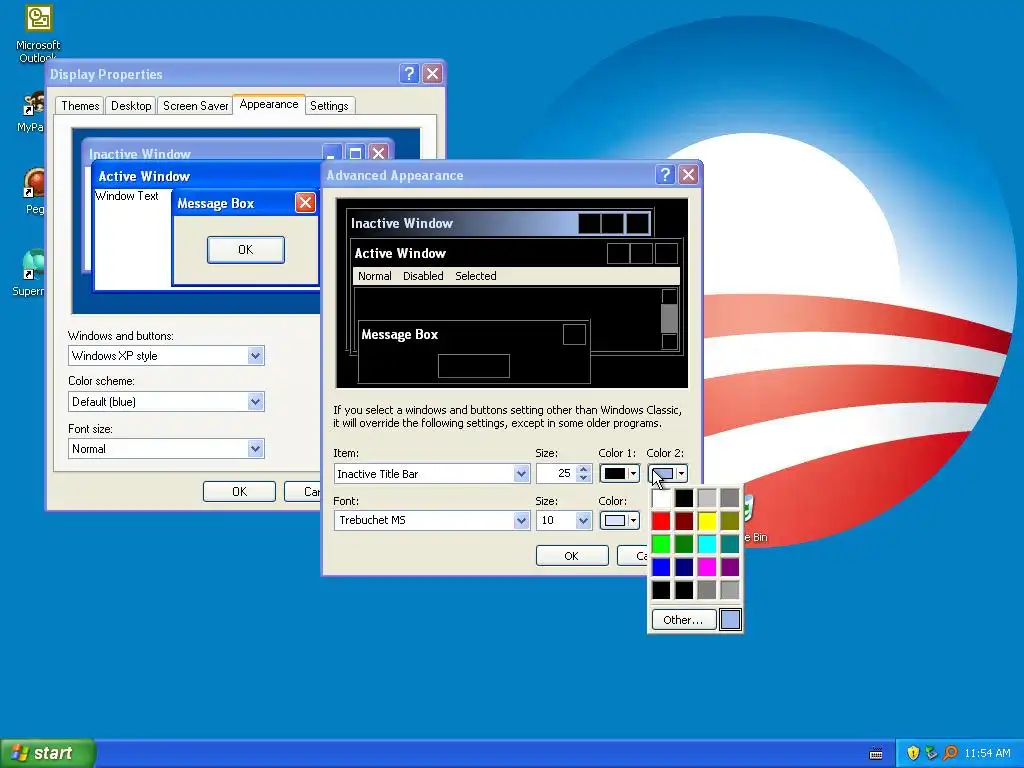Switch to the Desktop tab

131,106
